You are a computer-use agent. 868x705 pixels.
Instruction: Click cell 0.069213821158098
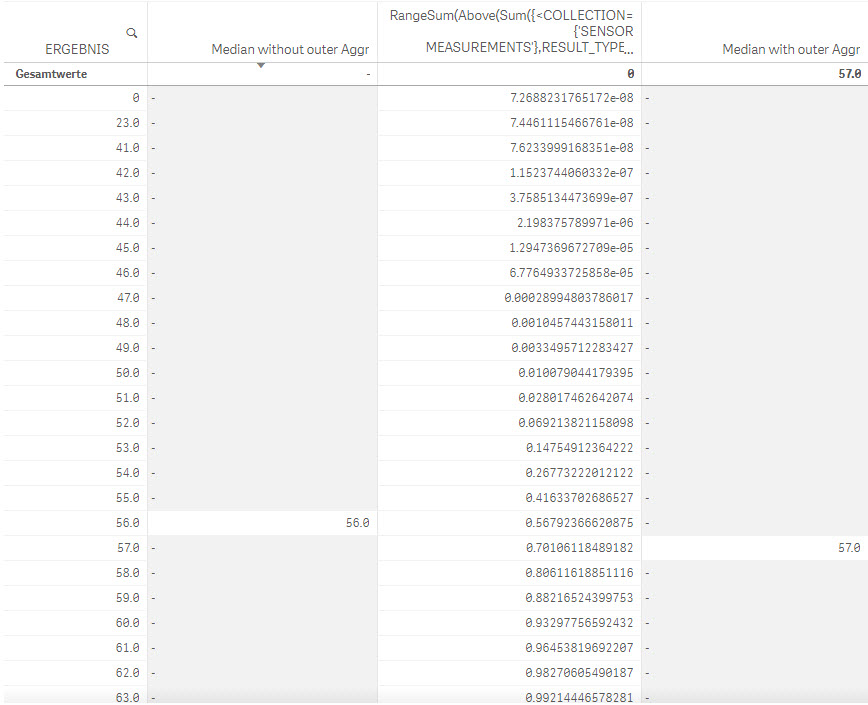pyautogui.click(x=576, y=423)
